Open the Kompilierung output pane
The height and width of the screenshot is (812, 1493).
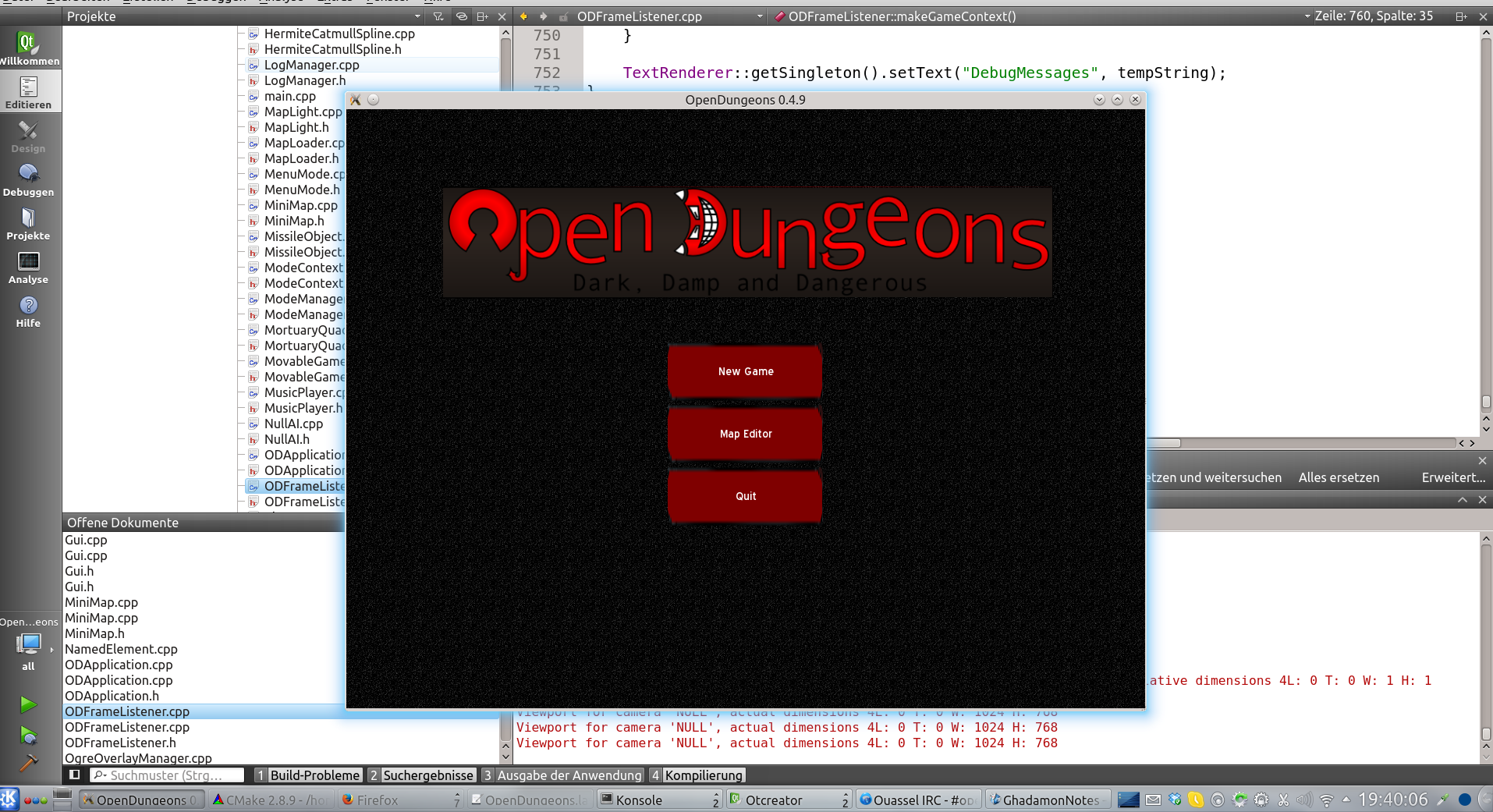[697, 775]
